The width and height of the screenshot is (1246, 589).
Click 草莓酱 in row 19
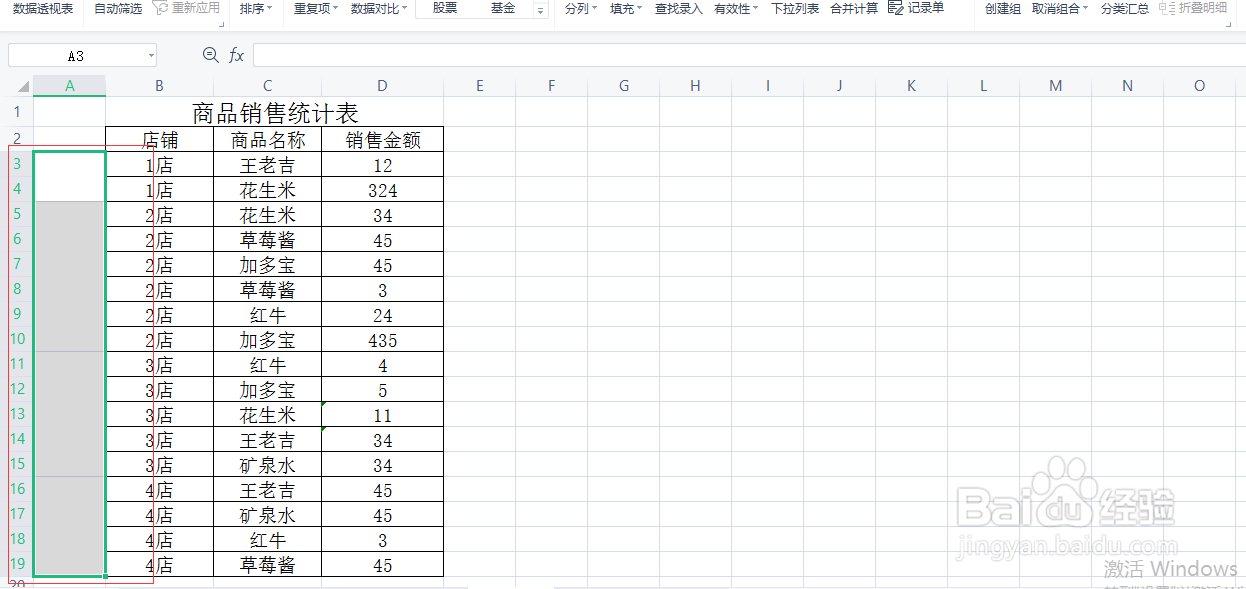(268, 565)
